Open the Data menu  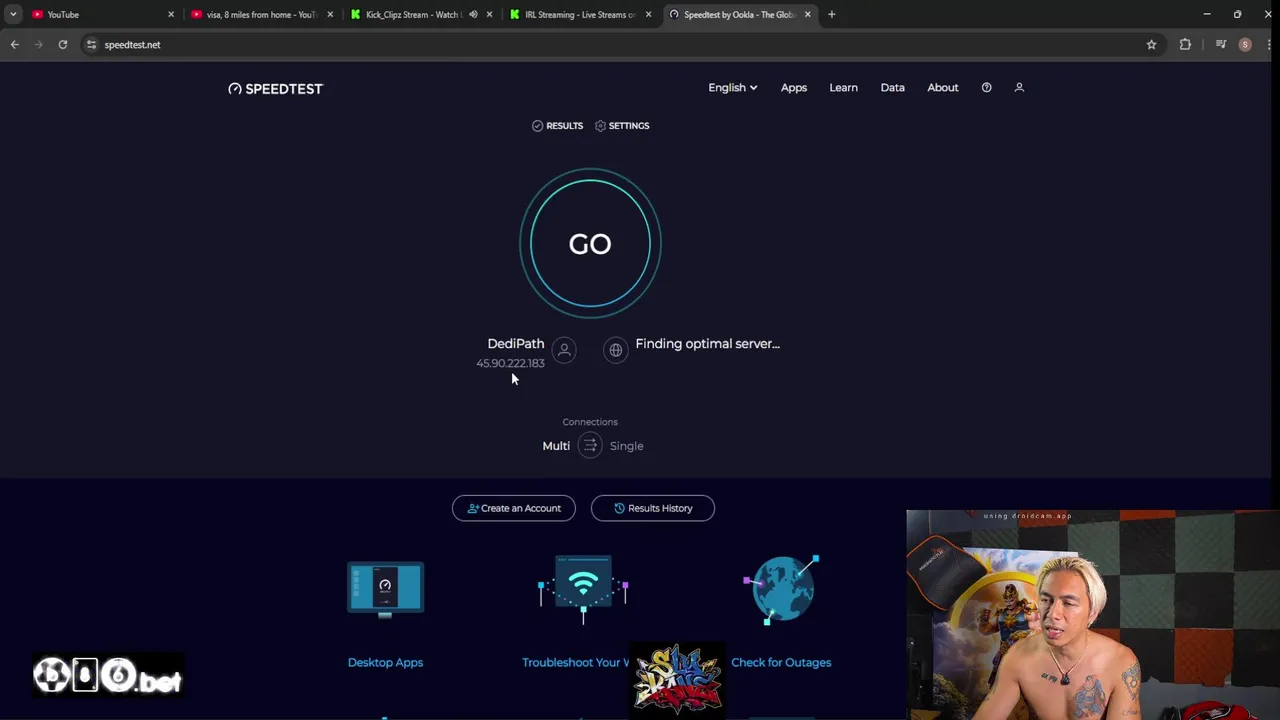pyautogui.click(x=892, y=88)
